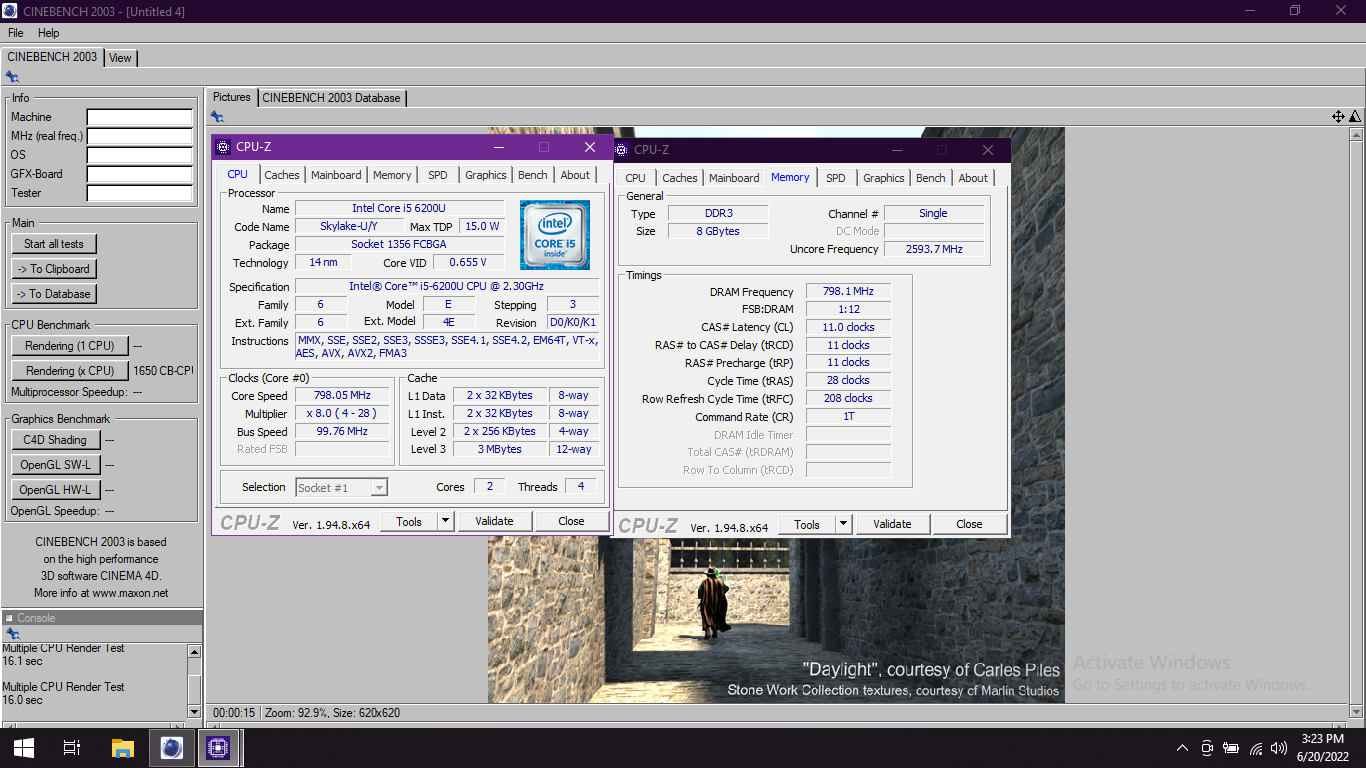Click Close button in right CPU-Z window
This screenshot has height=768, width=1366.
tap(969, 524)
